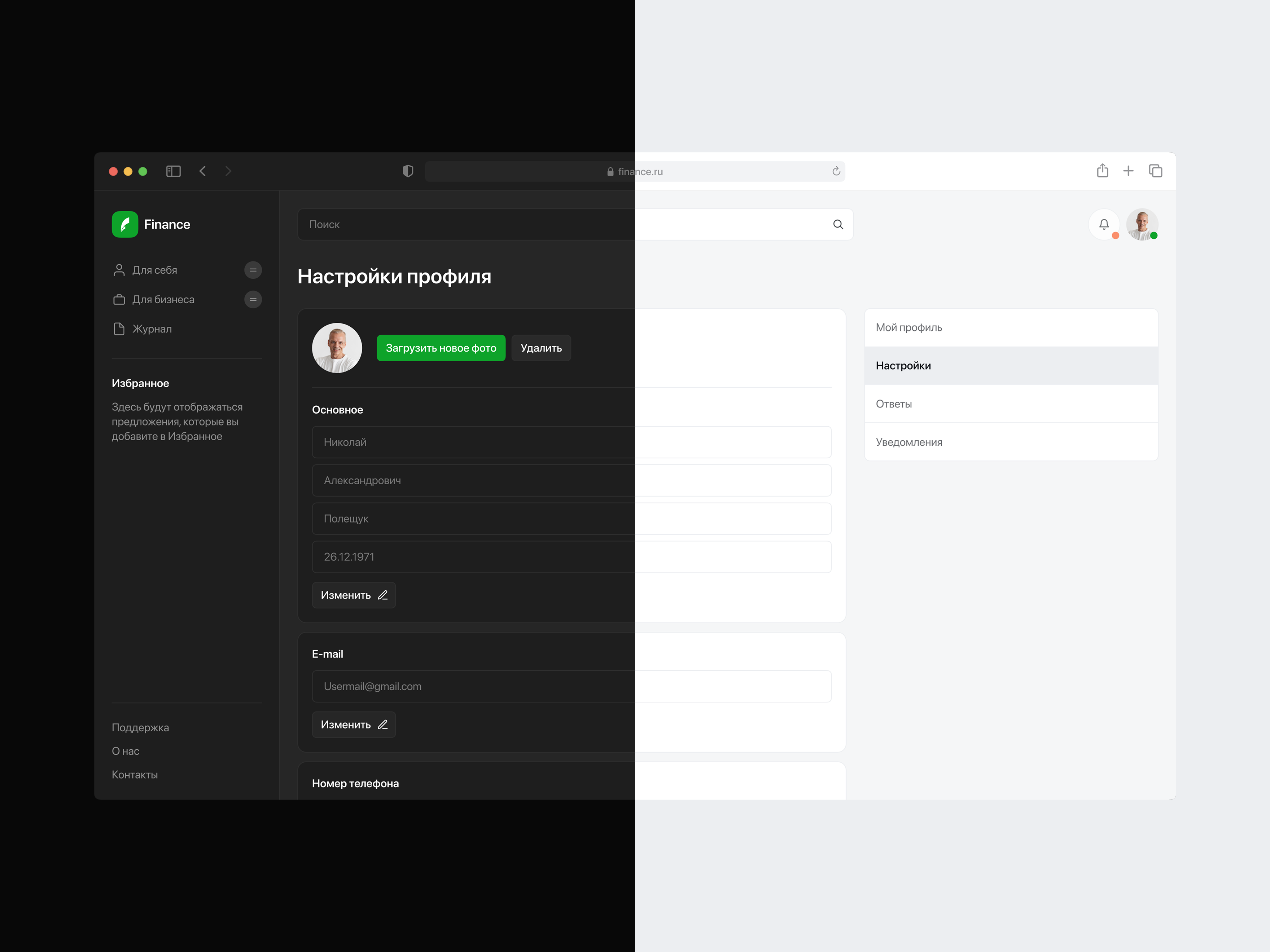This screenshot has height=952, width=1270.
Task: Switch to Мой профиль tab
Action: tap(1011, 328)
